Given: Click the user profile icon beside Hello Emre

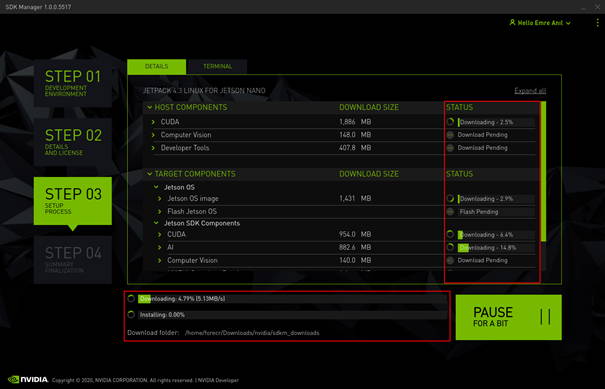Looking at the screenshot, I should (x=512, y=22).
